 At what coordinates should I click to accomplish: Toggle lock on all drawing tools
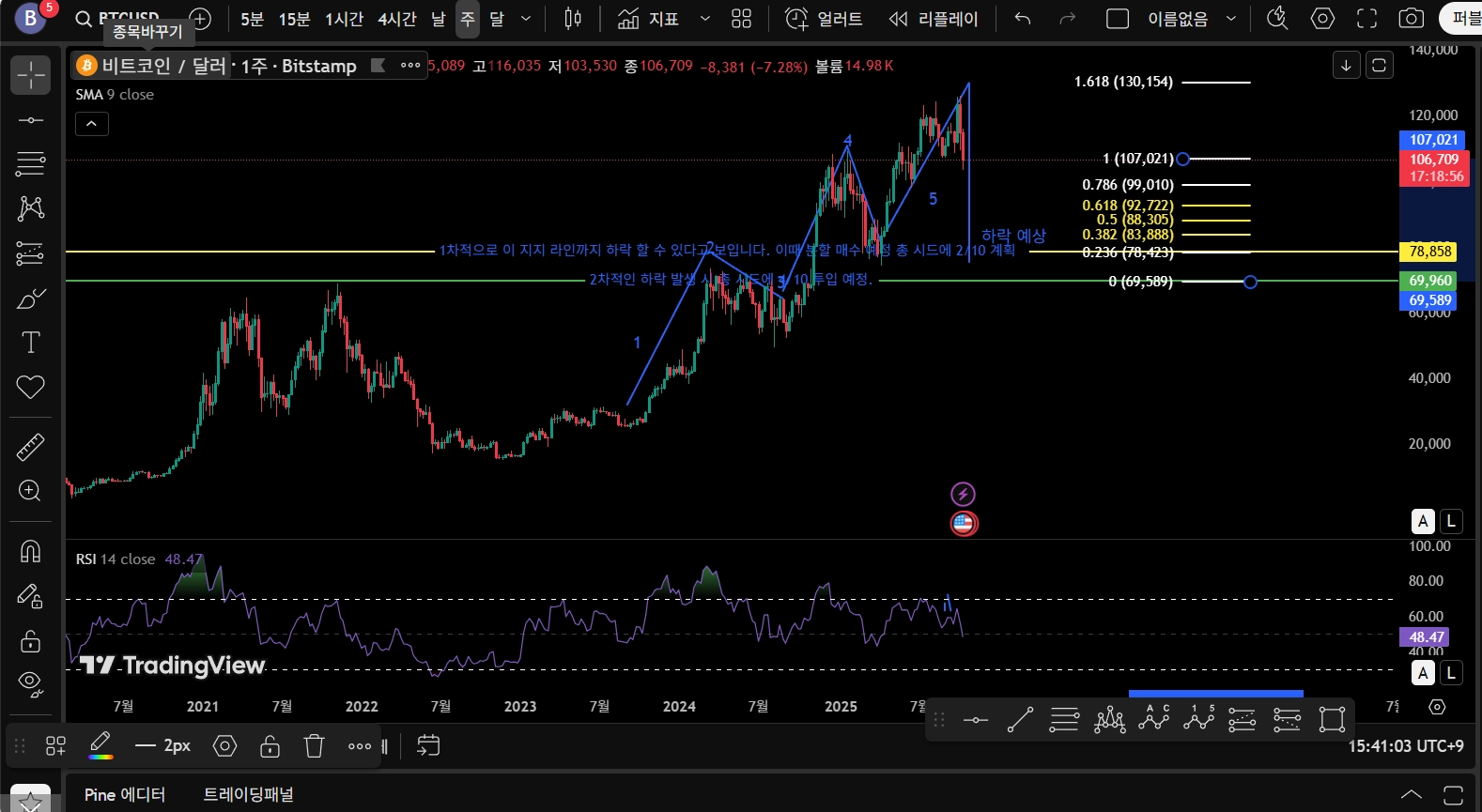point(30,641)
